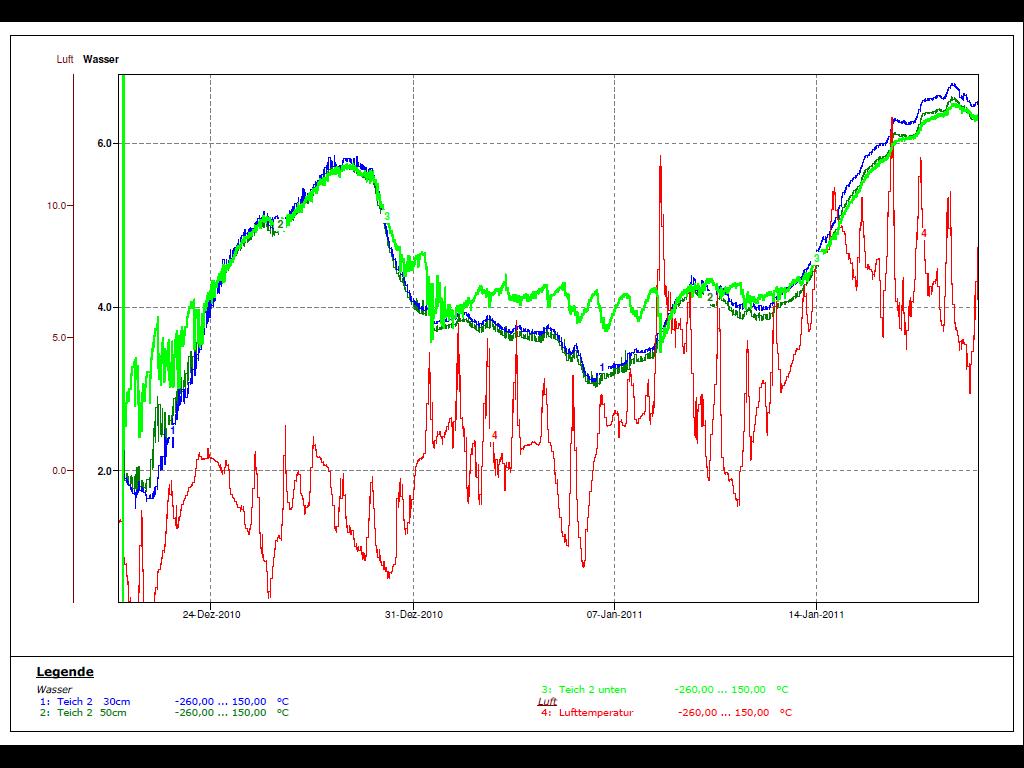Image resolution: width=1024 pixels, height=768 pixels.
Task: Select the 31-Dez-2010 date label
Action: pyautogui.click(x=413, y=615)
